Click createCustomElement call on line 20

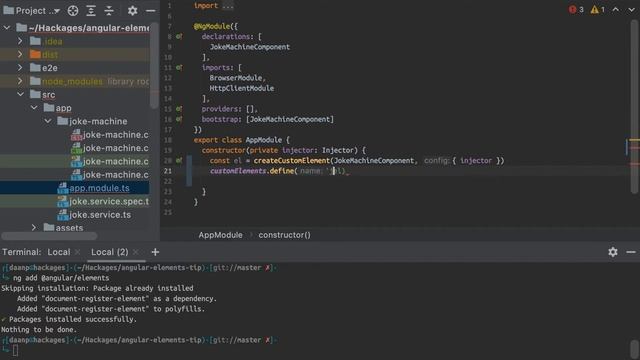[x=291, y=160]
